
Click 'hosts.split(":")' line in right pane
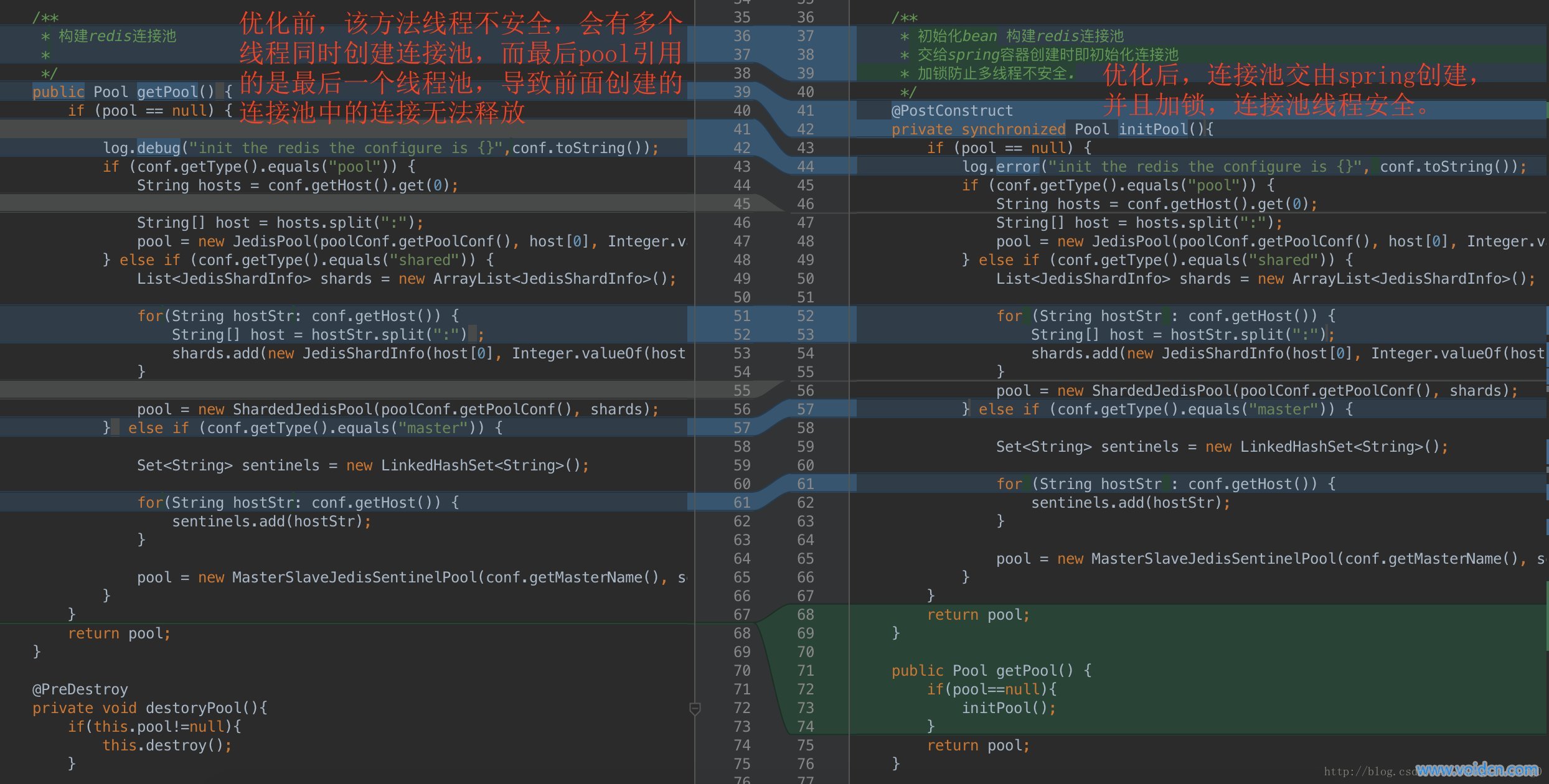(1139, 223)
